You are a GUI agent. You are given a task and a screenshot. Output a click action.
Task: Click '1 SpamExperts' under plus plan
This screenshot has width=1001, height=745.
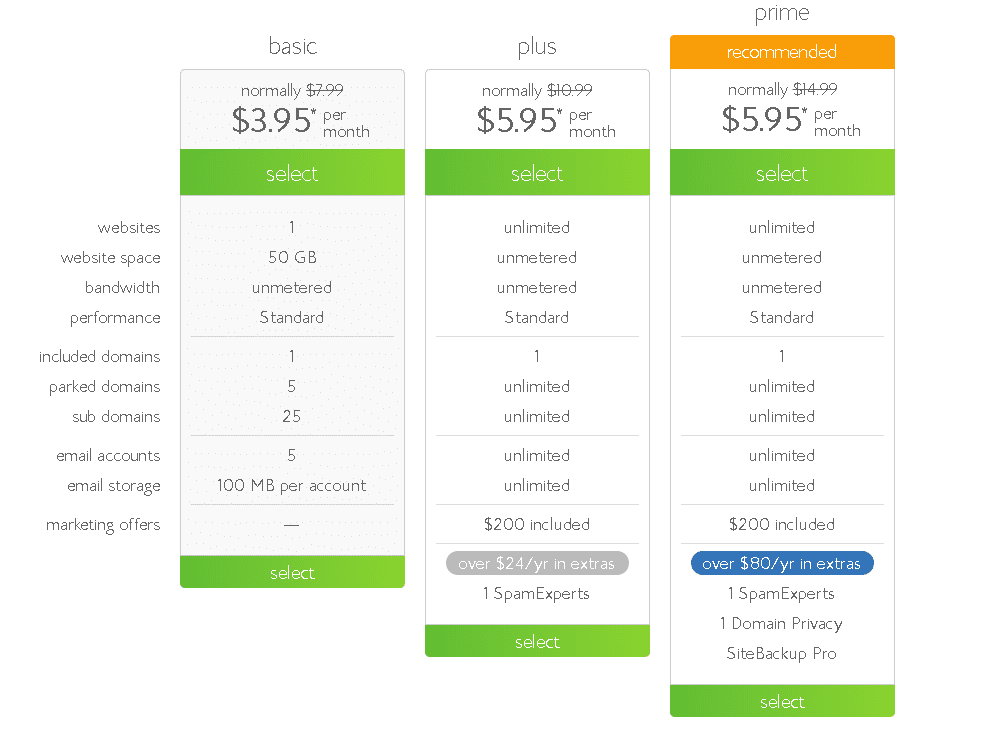[536, 594]
